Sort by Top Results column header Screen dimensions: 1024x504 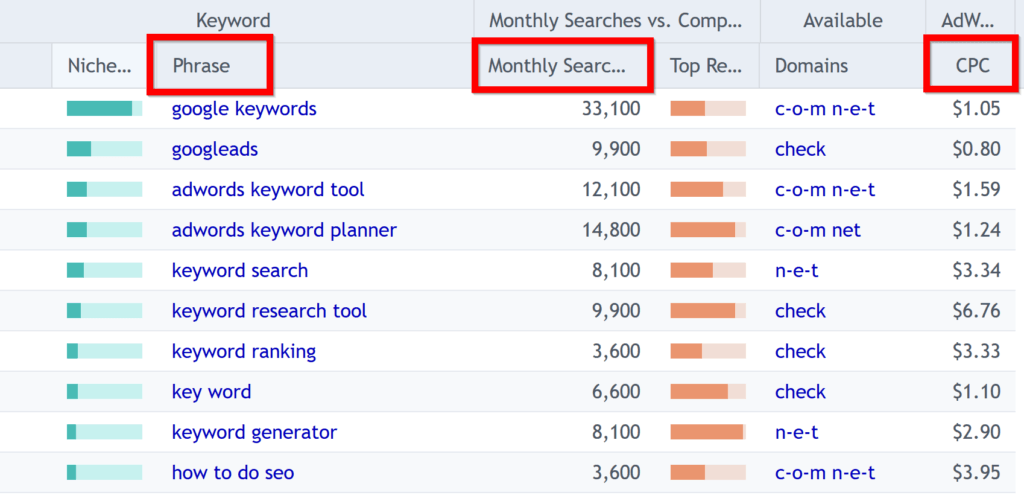tap(706, 66)
